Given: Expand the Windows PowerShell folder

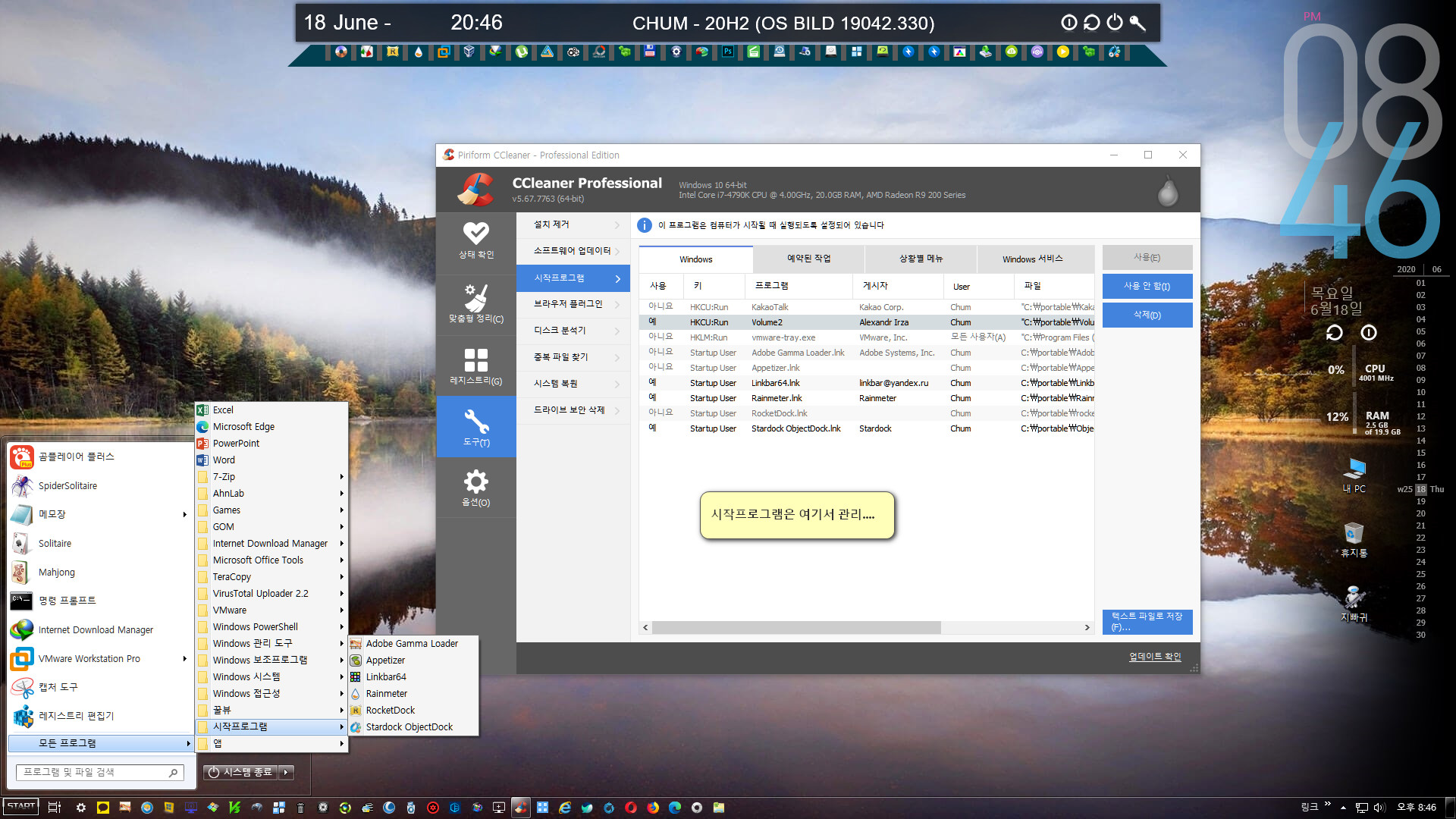Looking at the screenshot, I should point(271,626).
